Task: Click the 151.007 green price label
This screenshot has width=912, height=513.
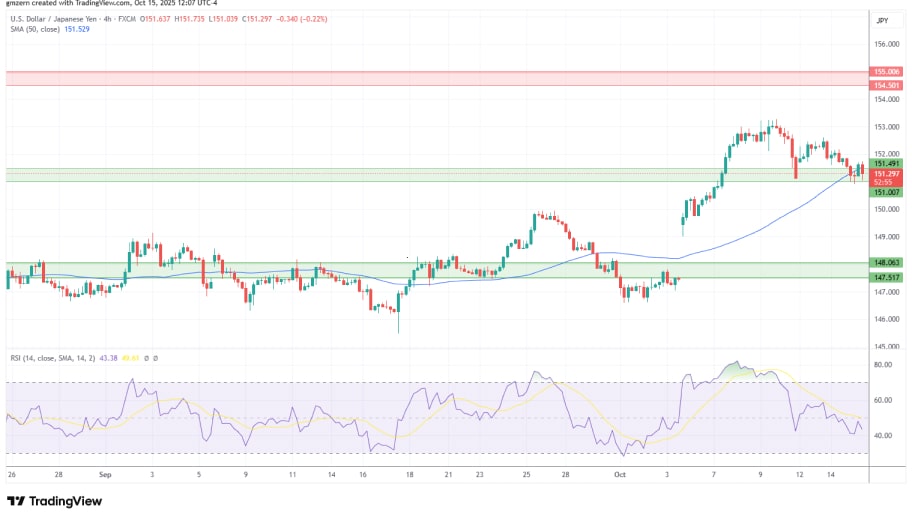Action: click(x=888, y=192)
